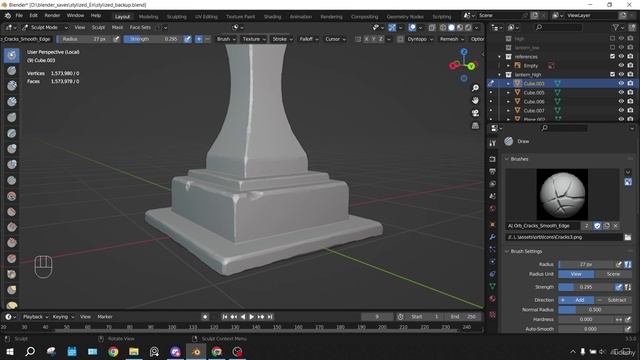Viewport: 640px width, 360px height.
Task: Open File Explorer in the taskbar
Action: 134,352
